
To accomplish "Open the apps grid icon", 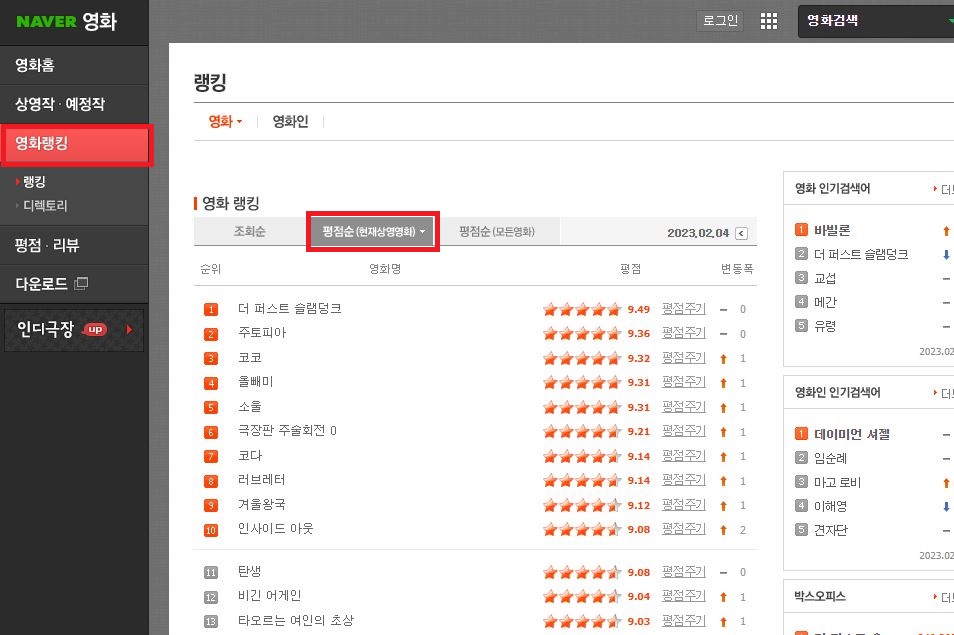I will [x=768, y=21].
